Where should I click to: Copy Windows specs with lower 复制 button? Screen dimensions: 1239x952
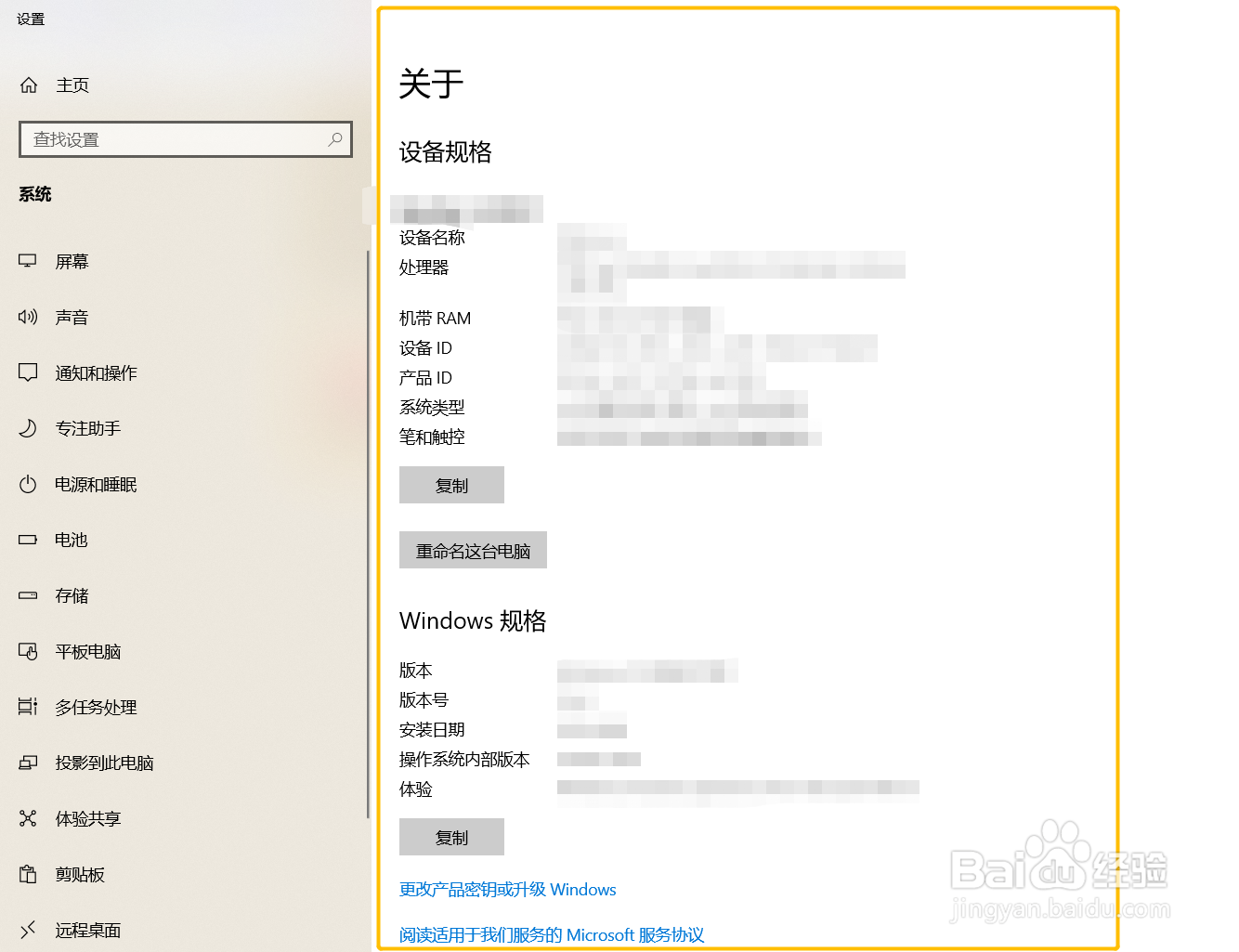[x=451, y=837]
